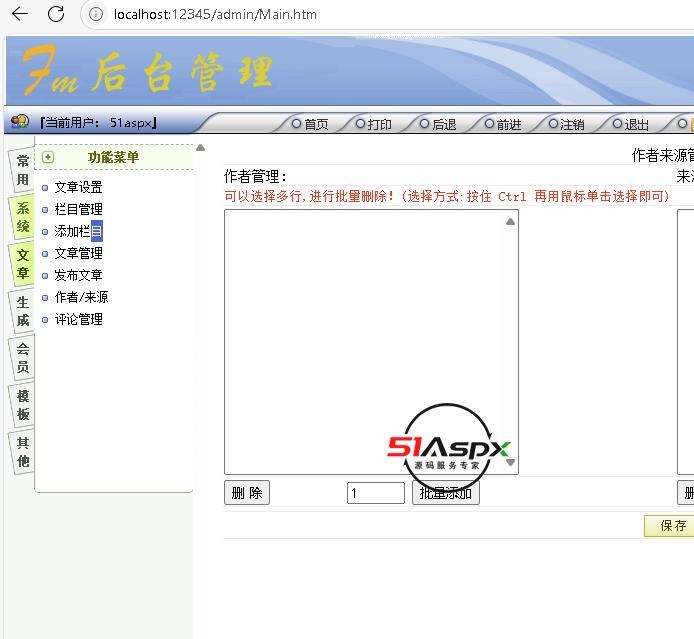Click the 批量添加 button
The image size is (694, 639).
click(446, 493)
